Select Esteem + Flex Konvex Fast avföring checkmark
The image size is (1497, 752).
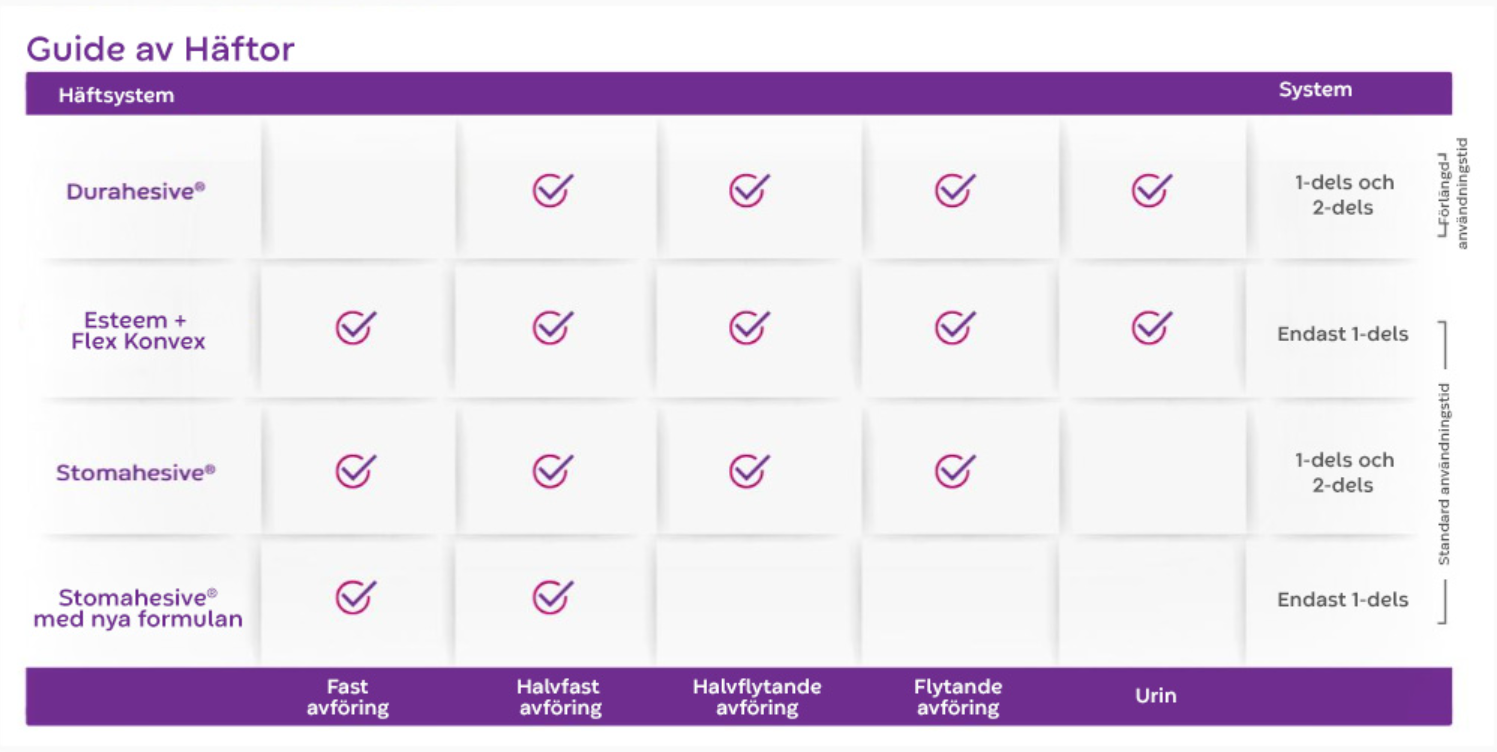click(x=355, y=327)
